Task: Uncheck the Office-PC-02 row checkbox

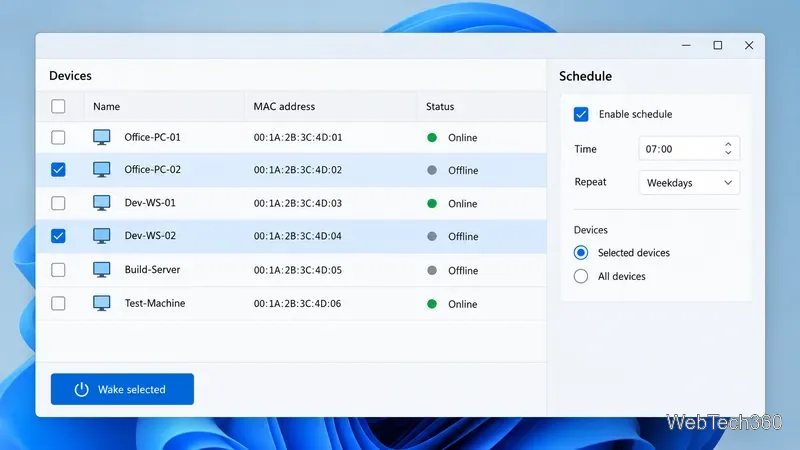Action: [x=58, y=169]
